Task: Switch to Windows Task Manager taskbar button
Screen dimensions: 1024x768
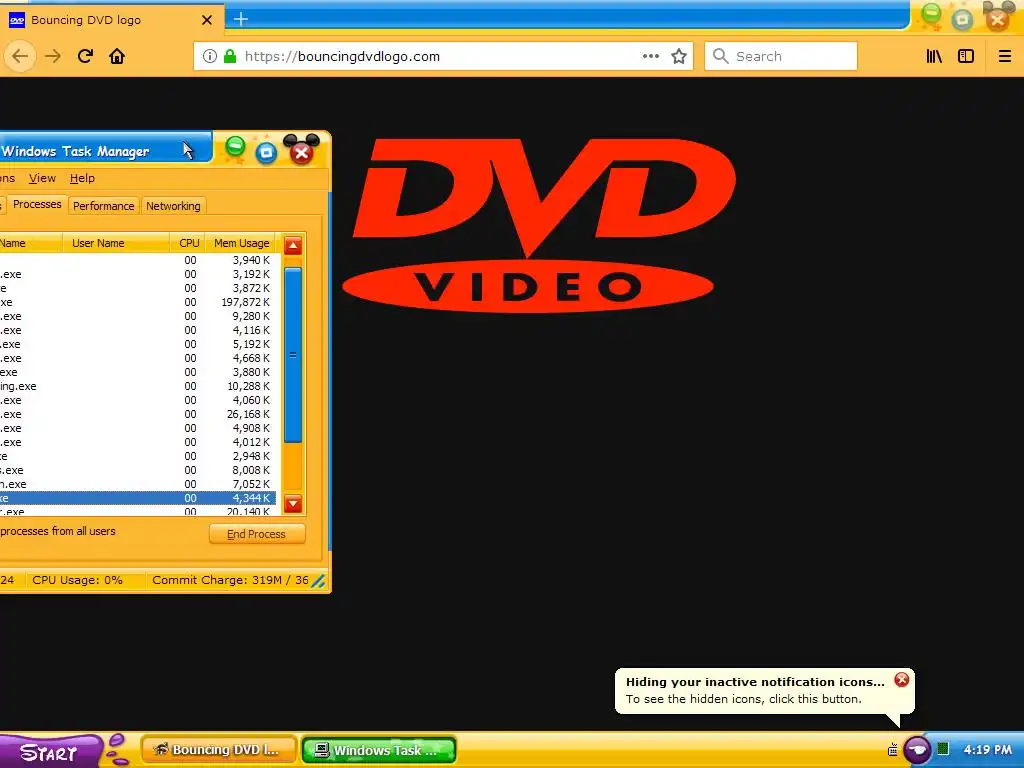Action: (379, 750)
